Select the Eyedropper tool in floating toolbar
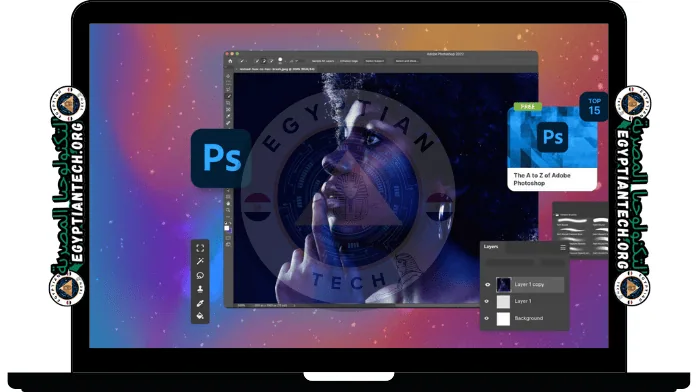 [x=200, y=303]
